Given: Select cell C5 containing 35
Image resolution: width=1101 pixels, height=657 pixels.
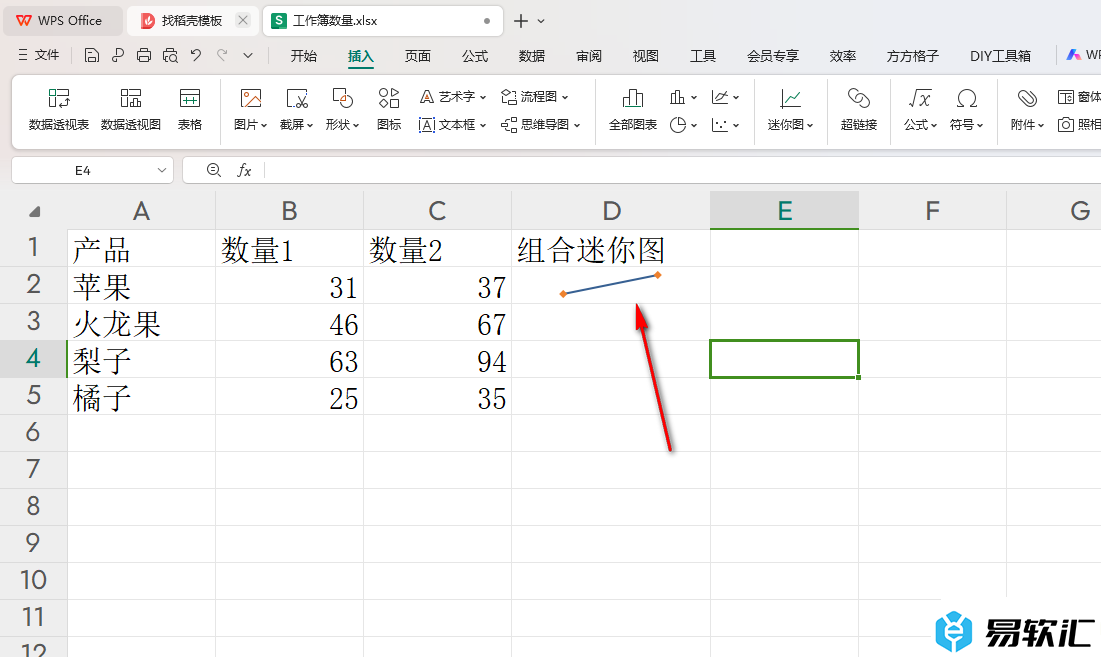Looking at the screenshot, I should click(x=437, y=397).
